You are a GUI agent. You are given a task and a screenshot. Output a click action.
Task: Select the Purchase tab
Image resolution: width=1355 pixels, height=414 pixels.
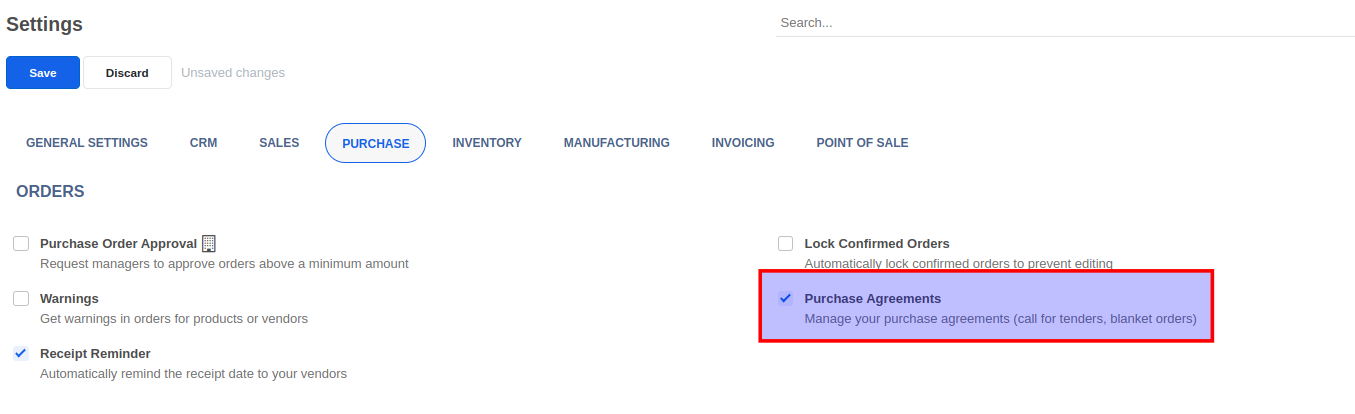(x=375, y=143)
